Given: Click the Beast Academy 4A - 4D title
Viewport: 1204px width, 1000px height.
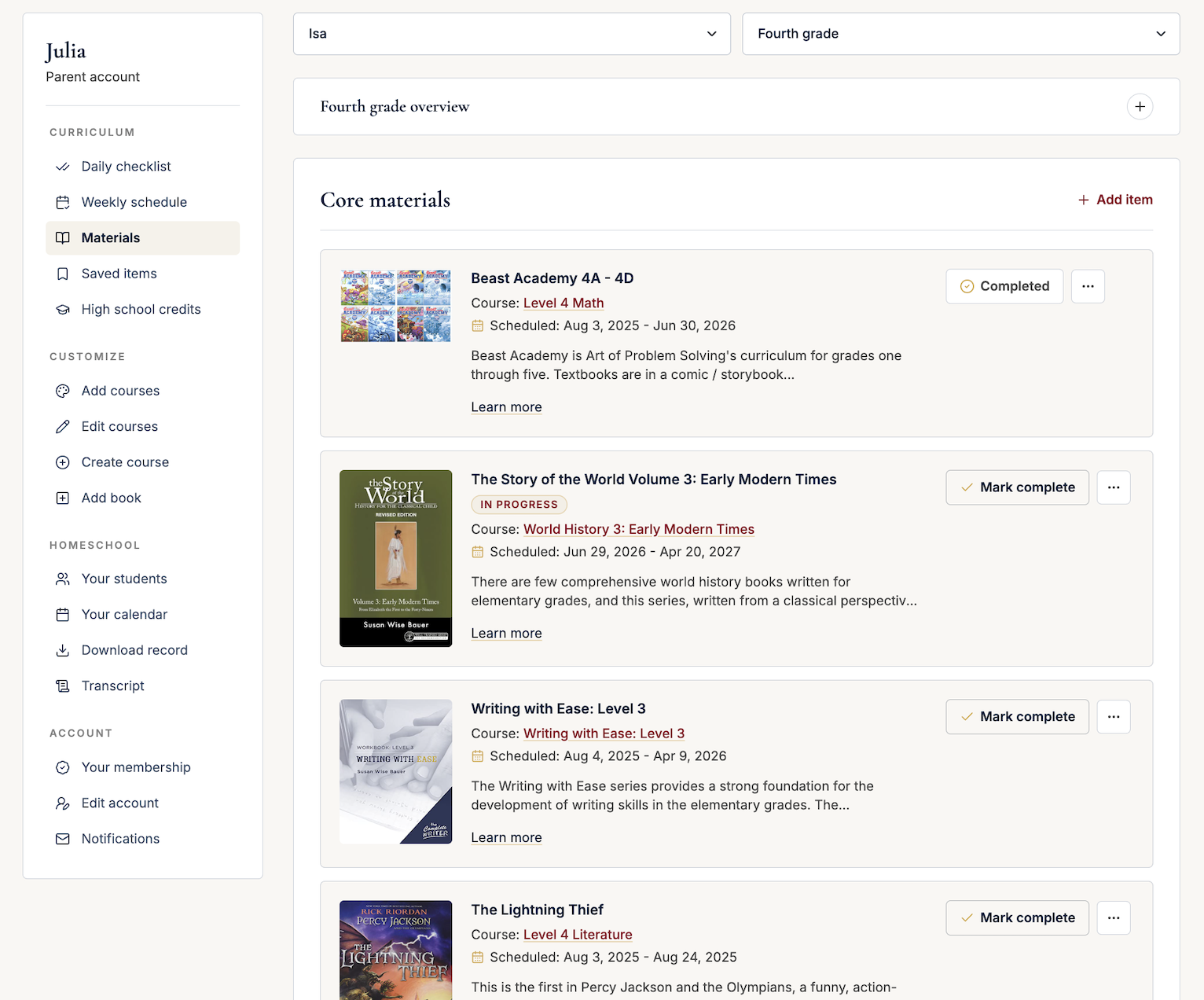Looking at the screenshot, I should click(x=552, y=278).
